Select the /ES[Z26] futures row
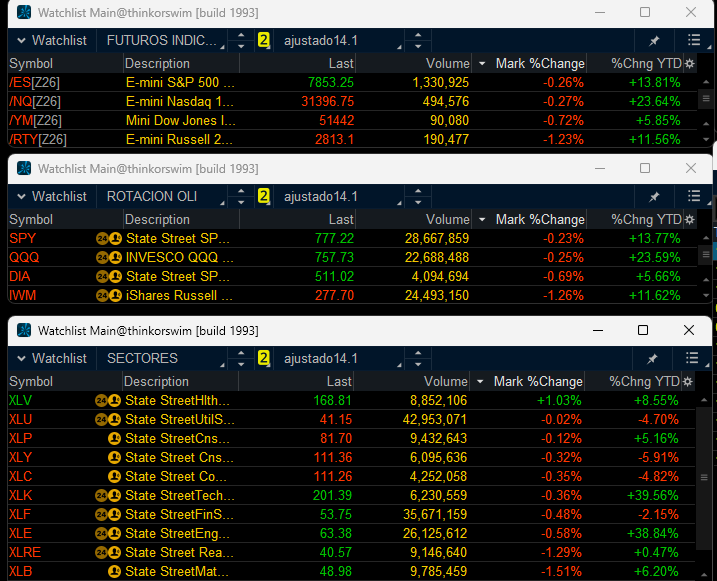The image size is (717, 581). 352,82
